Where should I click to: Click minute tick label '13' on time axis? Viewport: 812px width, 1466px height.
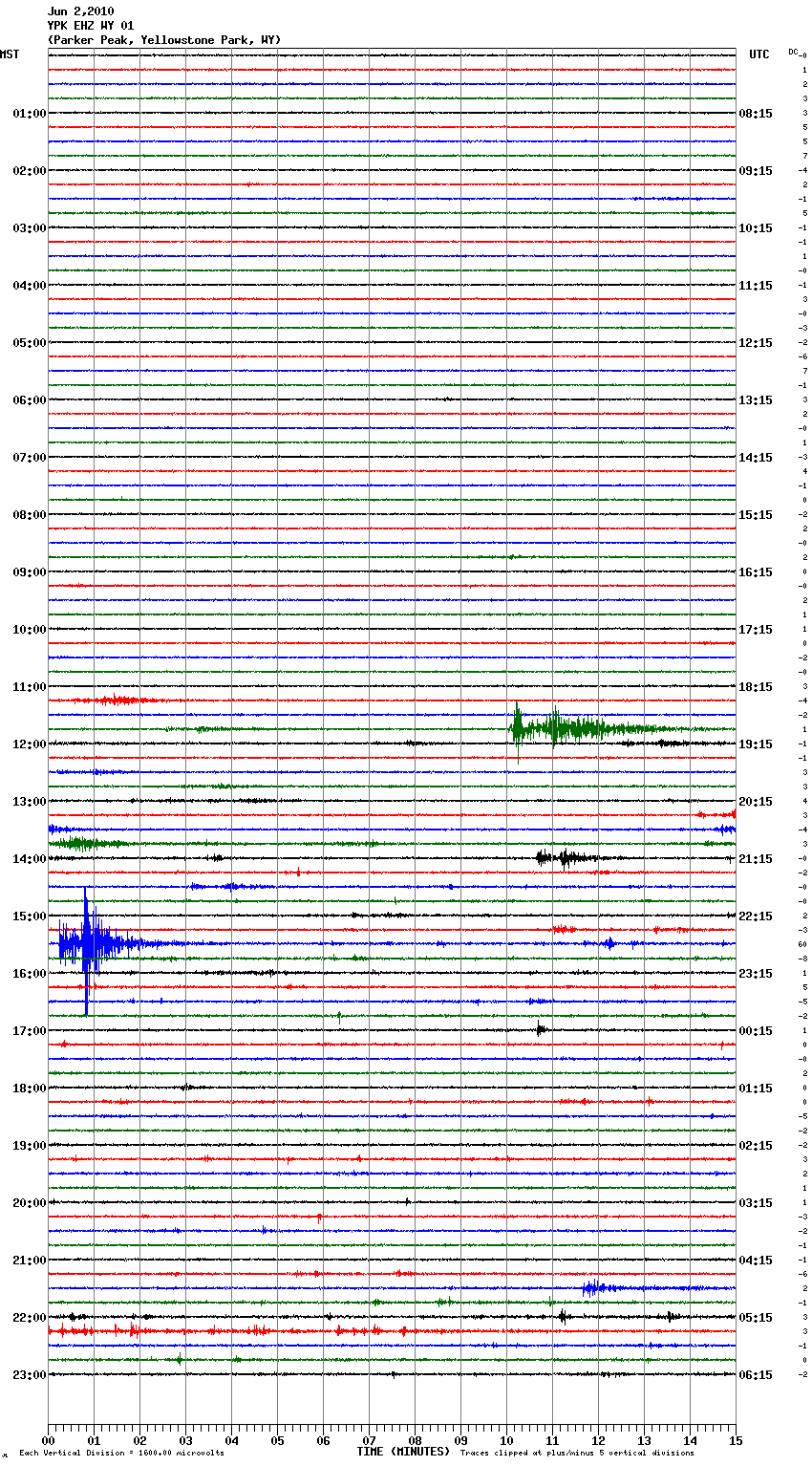click(x=644, y=1440)
